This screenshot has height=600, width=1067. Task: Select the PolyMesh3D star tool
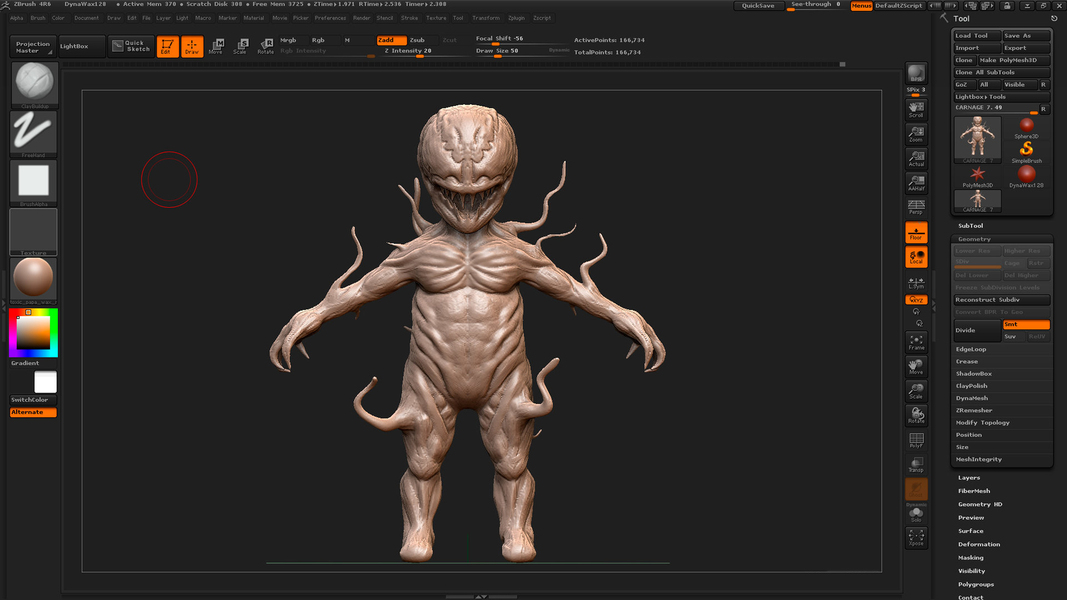pos(977,177)
